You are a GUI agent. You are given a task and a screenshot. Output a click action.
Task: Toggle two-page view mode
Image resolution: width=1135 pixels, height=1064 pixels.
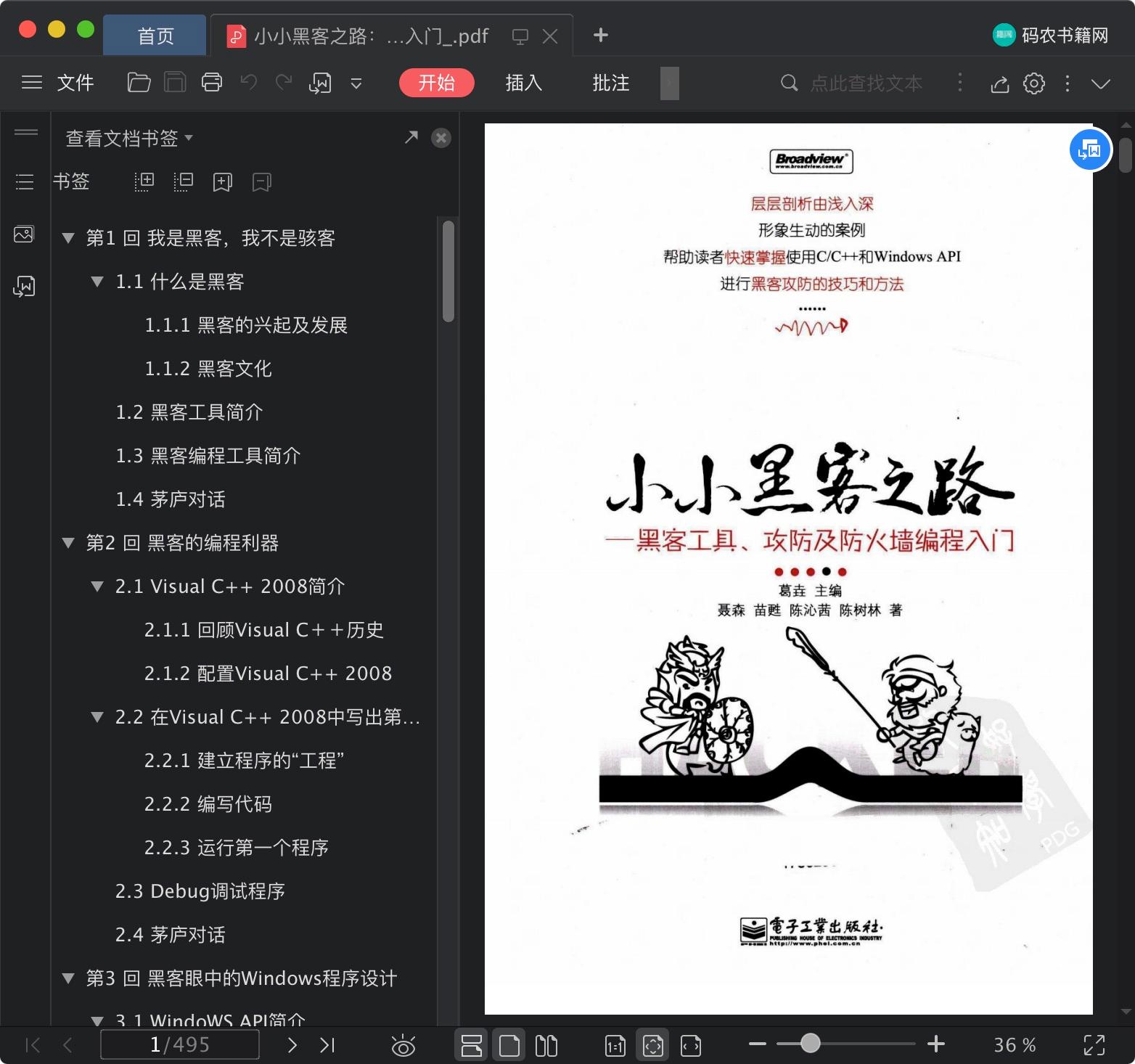[x=546, y=1045]
